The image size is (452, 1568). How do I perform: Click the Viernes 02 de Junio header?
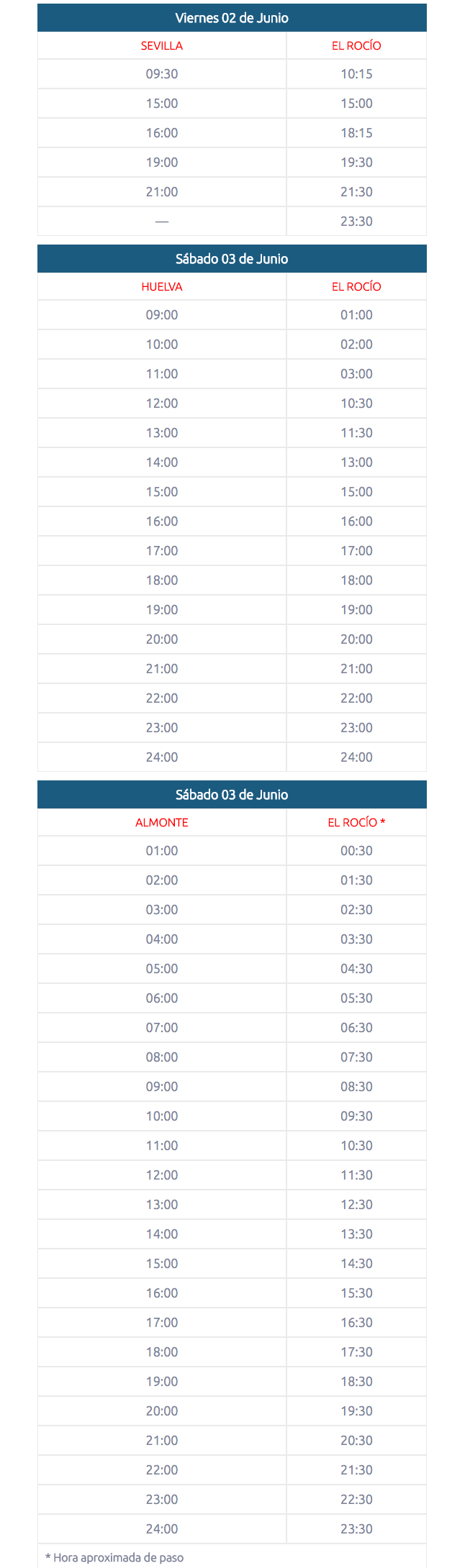[x=232, y=18]
